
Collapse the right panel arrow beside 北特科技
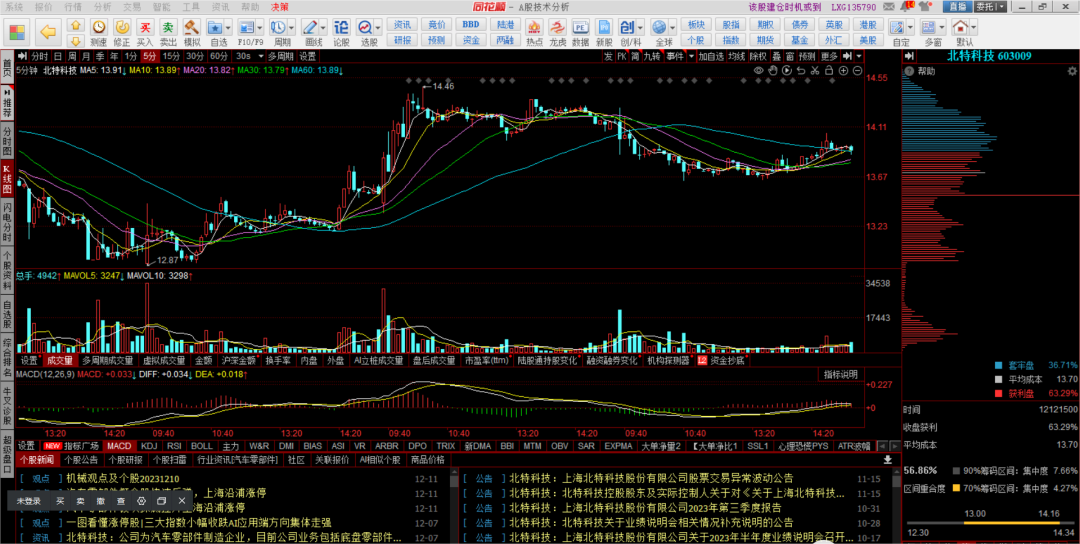pos(909,56)
